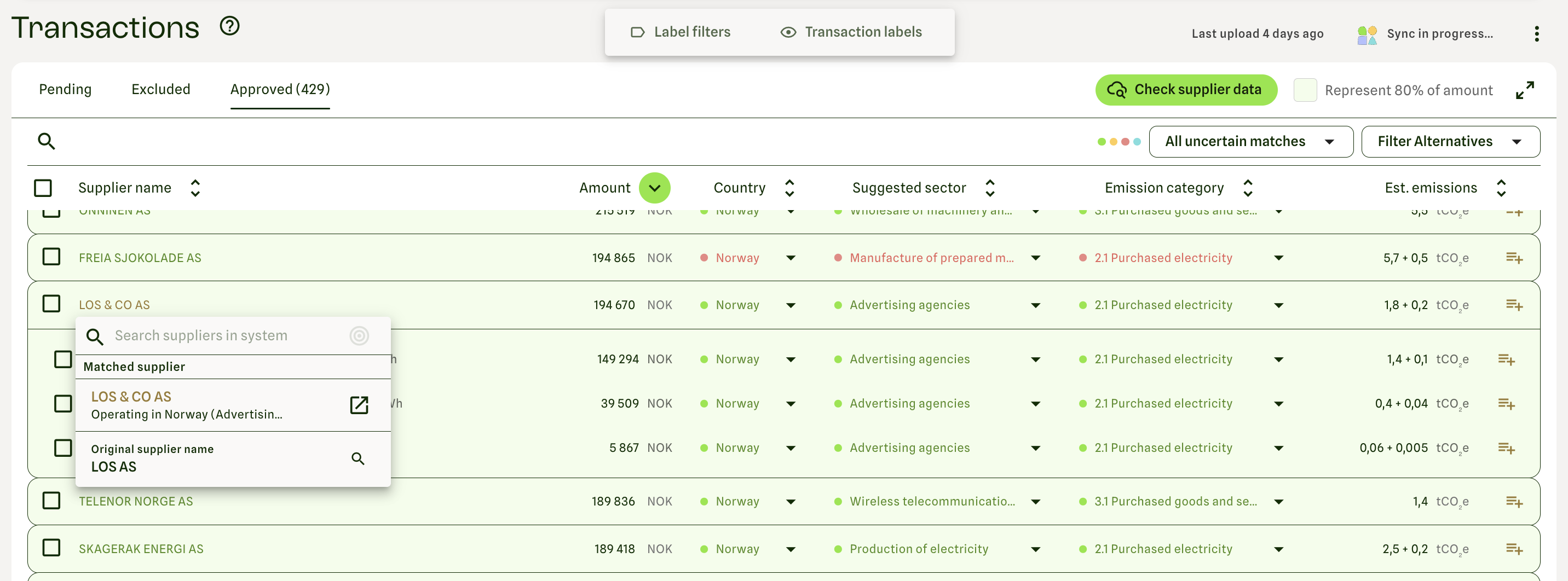Select the Approved (429) tab

click(280, 89)
